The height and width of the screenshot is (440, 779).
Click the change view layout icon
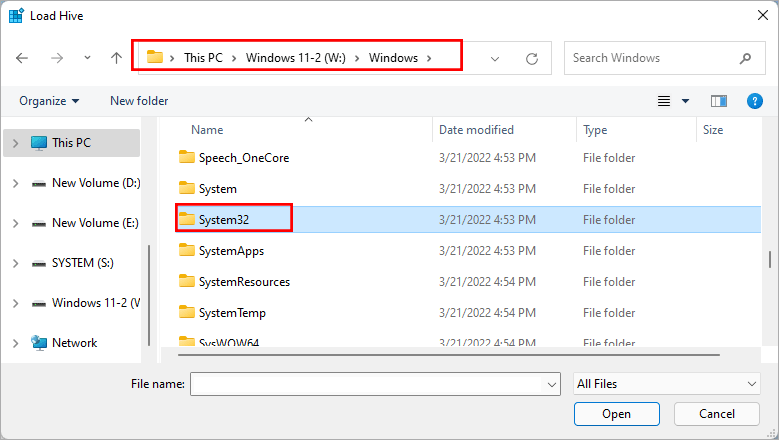(664, 101)
